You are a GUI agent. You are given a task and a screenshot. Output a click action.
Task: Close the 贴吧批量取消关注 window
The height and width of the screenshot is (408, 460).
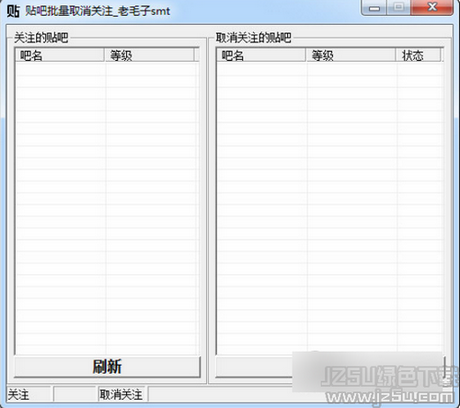pyautogui.click(x=432, y=7)
